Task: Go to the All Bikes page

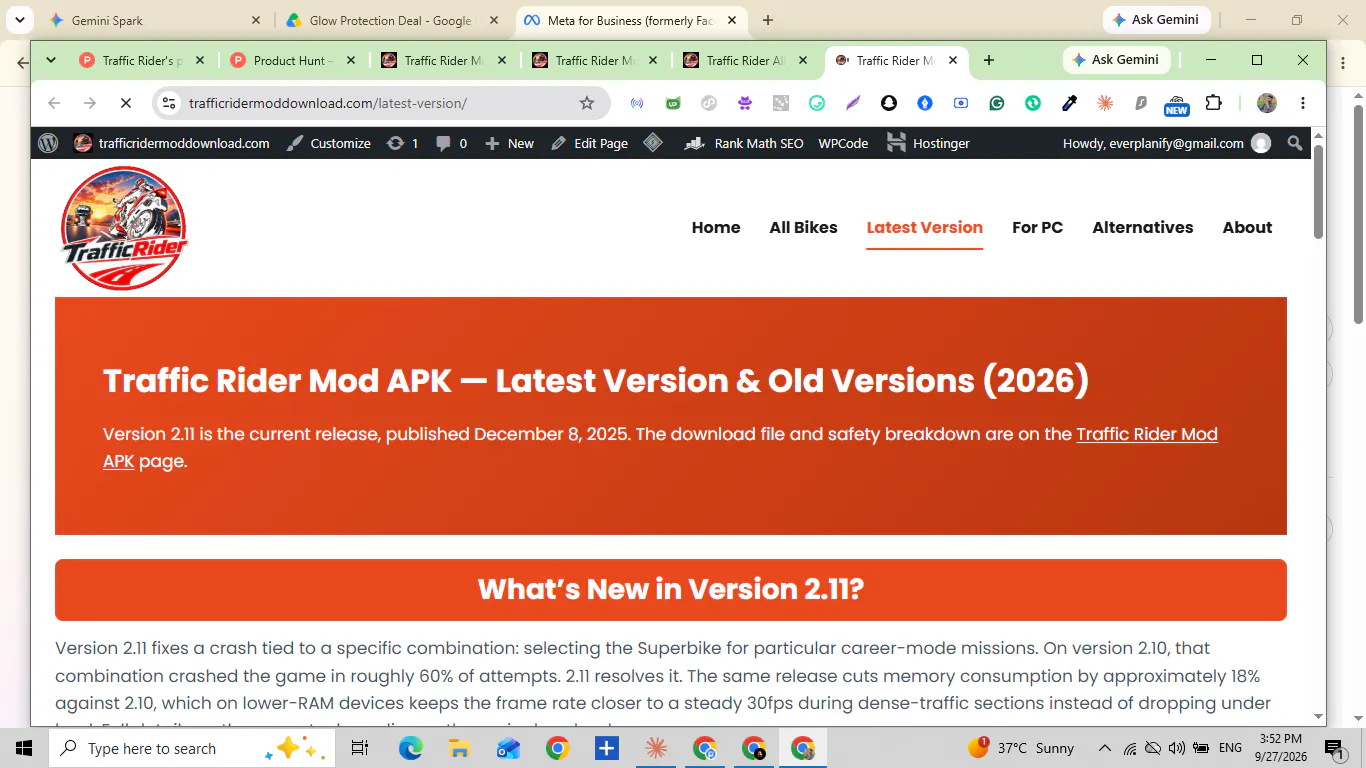Action: pos(803,227)
